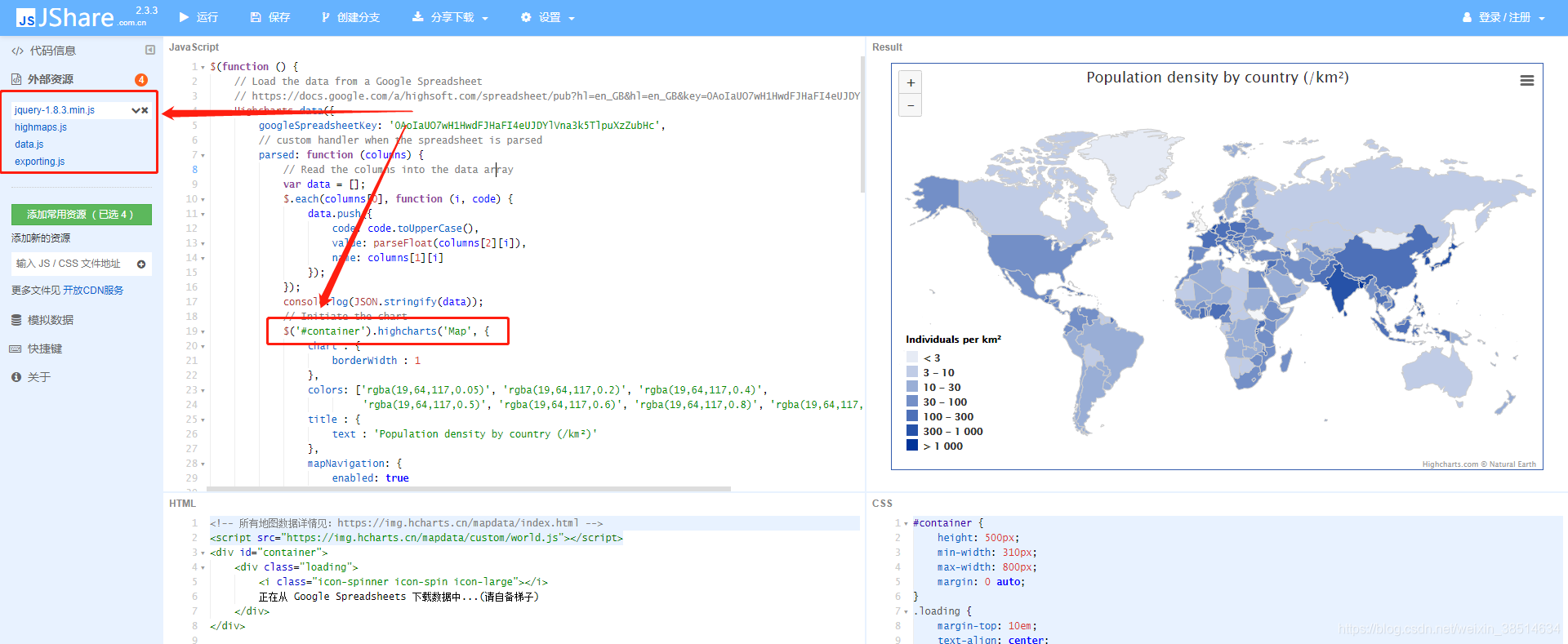Viewport: 1568px width, 644px height.
Task: Toggle the '10 – 30' legend class
Action: point(933,387)
